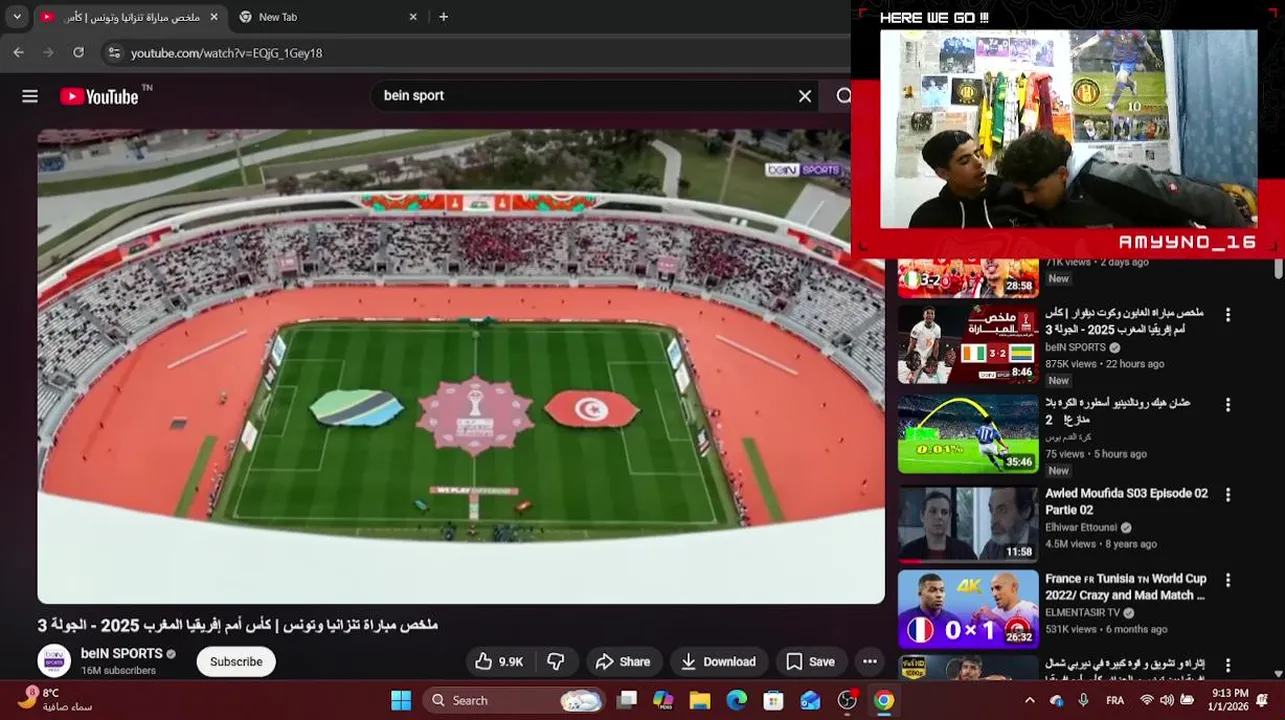The width and height of the screenshot is (1285, 720).
Task: Open "Awled Moufida S03 Episode 02" title
Action: click(1126, 501)
